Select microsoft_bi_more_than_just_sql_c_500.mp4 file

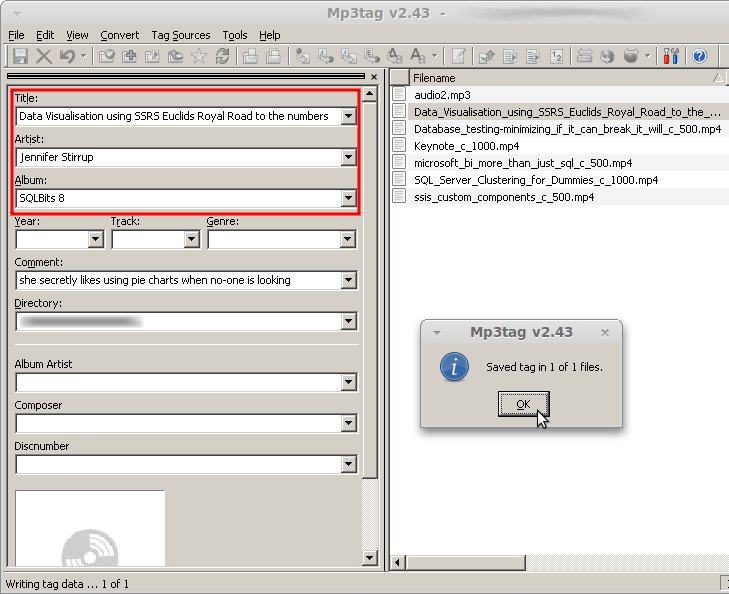(x=523, y=163)
